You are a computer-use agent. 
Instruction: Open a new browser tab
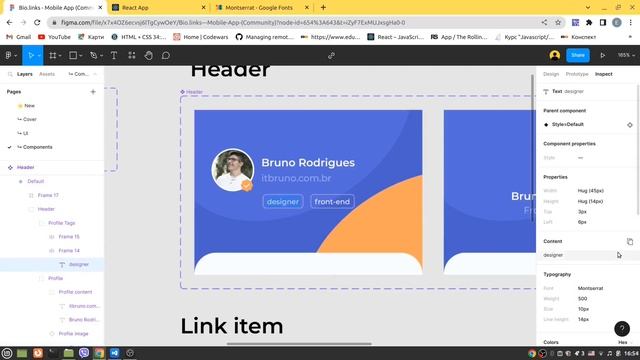(x=323, y=7)
